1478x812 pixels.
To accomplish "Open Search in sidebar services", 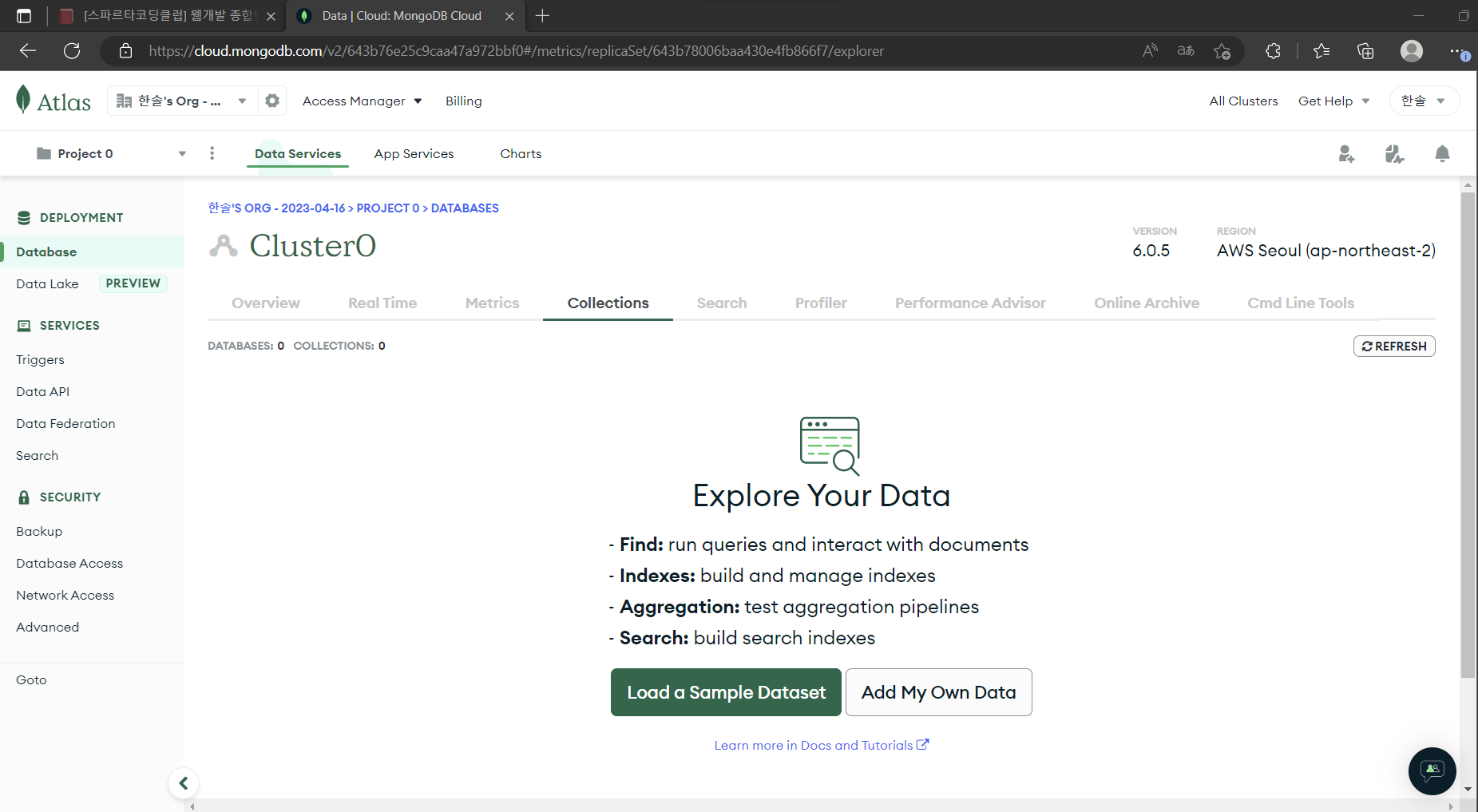I will coord(37,455).
